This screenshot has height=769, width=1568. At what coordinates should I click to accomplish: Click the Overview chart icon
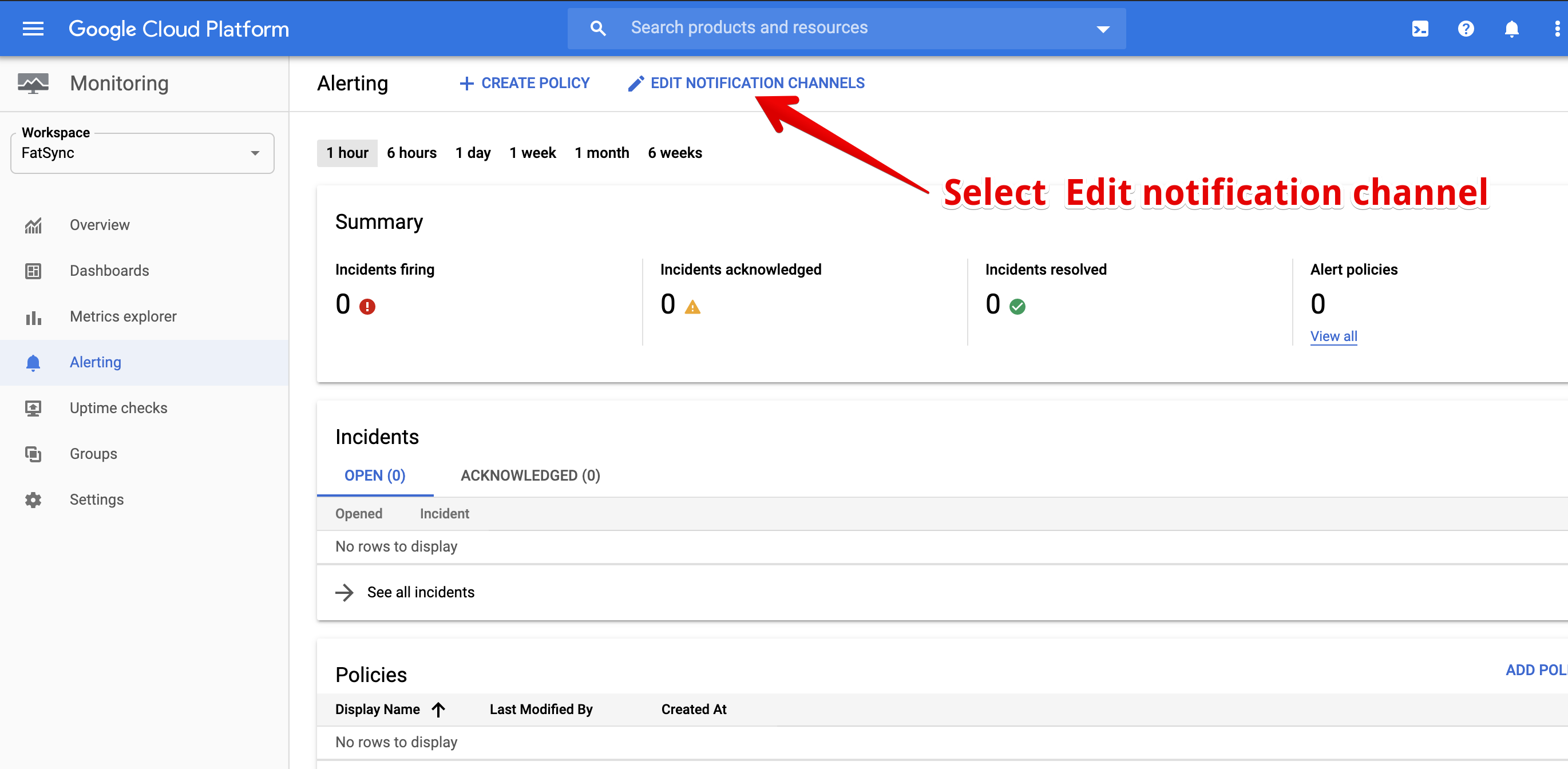pyautogui.click(x=33, y=225)
